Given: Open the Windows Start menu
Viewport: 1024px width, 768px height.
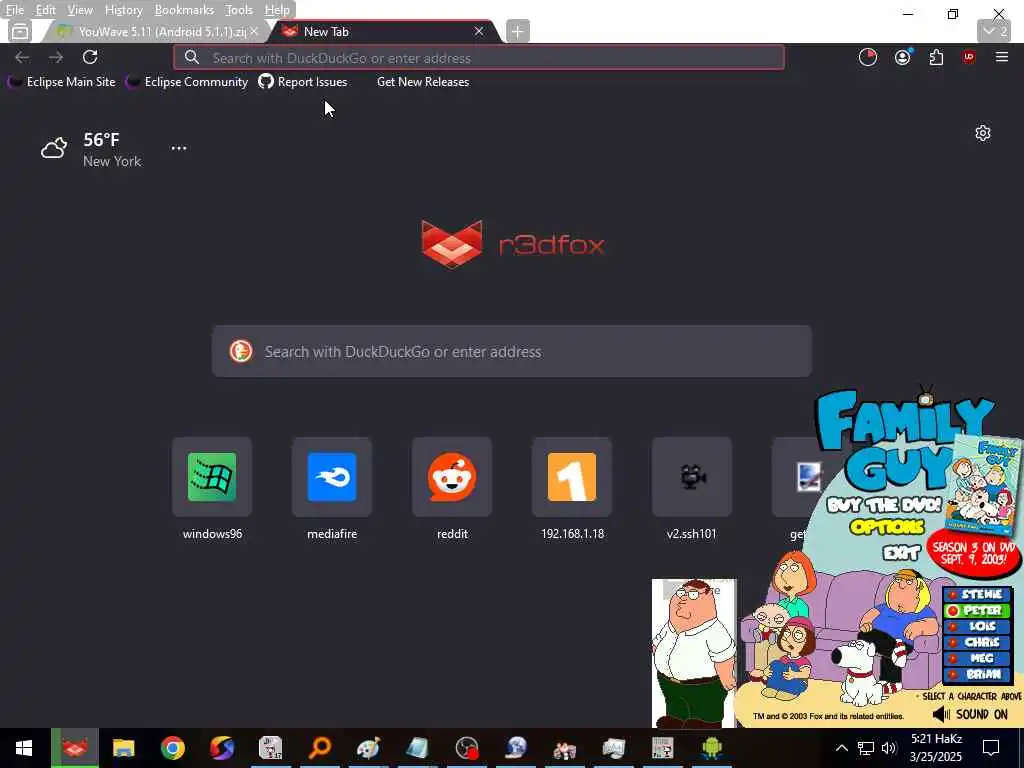Looking at the screenshot, I should point(24,748).
